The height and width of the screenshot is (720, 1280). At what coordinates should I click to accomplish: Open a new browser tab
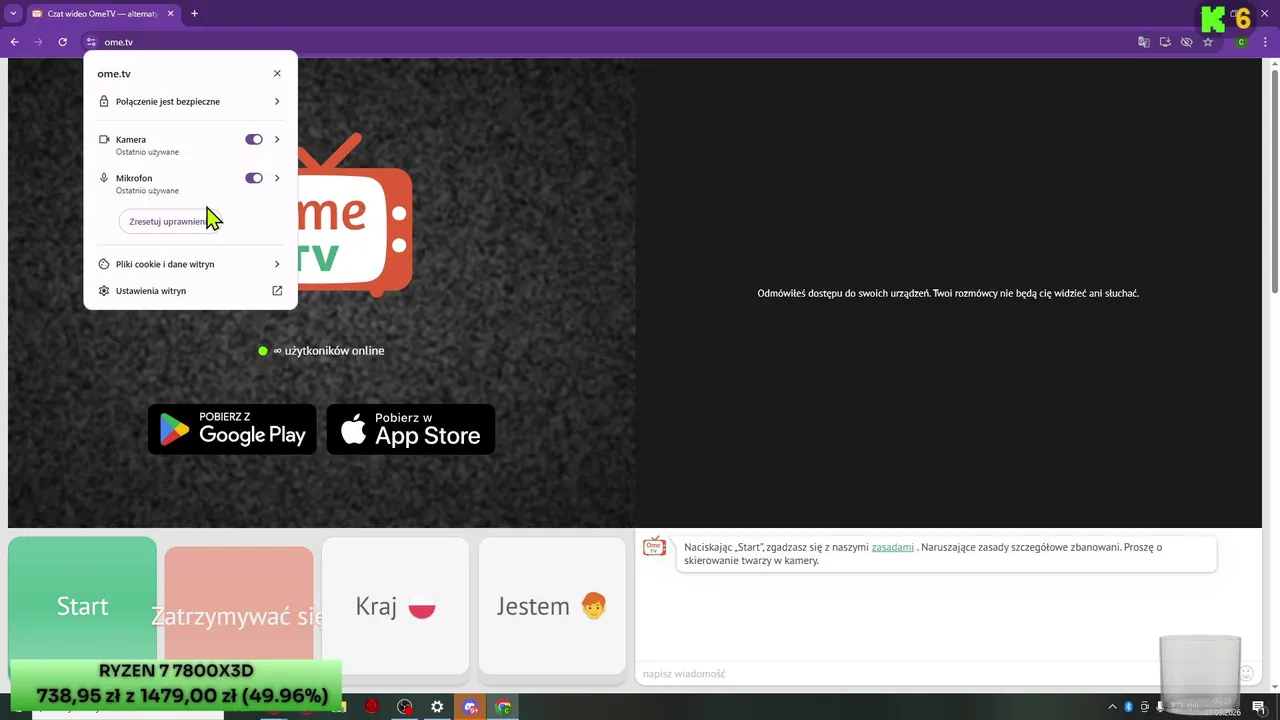coord(194,14)
